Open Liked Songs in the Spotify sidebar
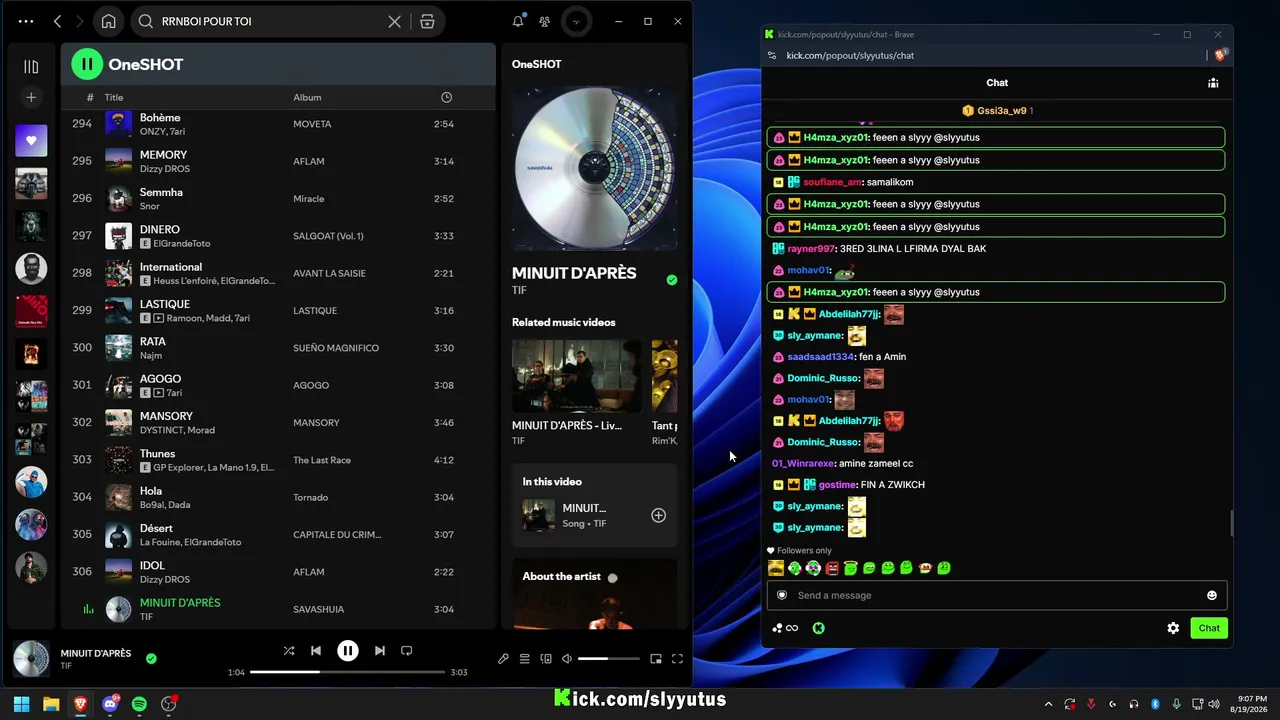 point(31,141)
